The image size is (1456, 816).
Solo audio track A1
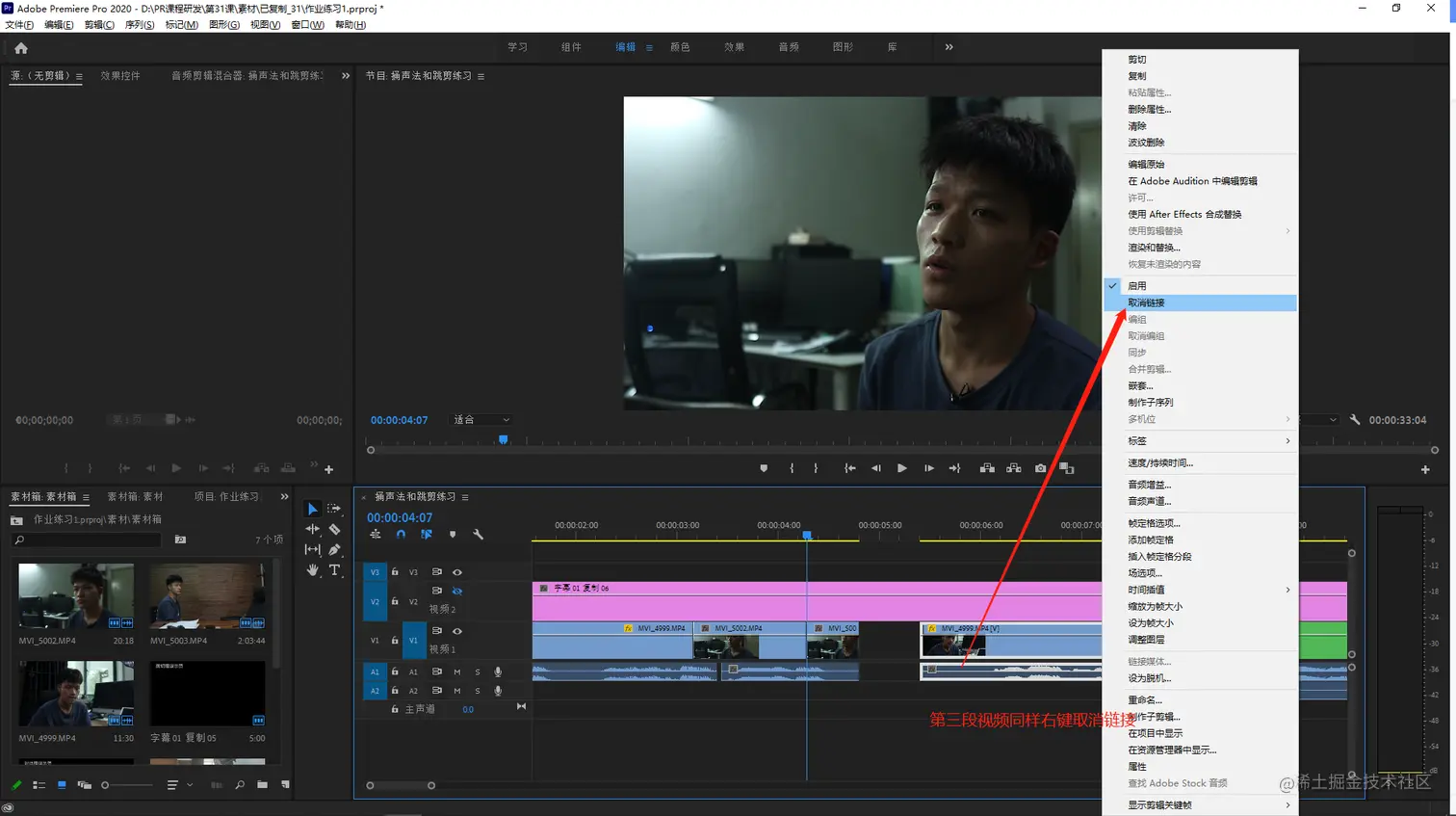coord(478,671)
